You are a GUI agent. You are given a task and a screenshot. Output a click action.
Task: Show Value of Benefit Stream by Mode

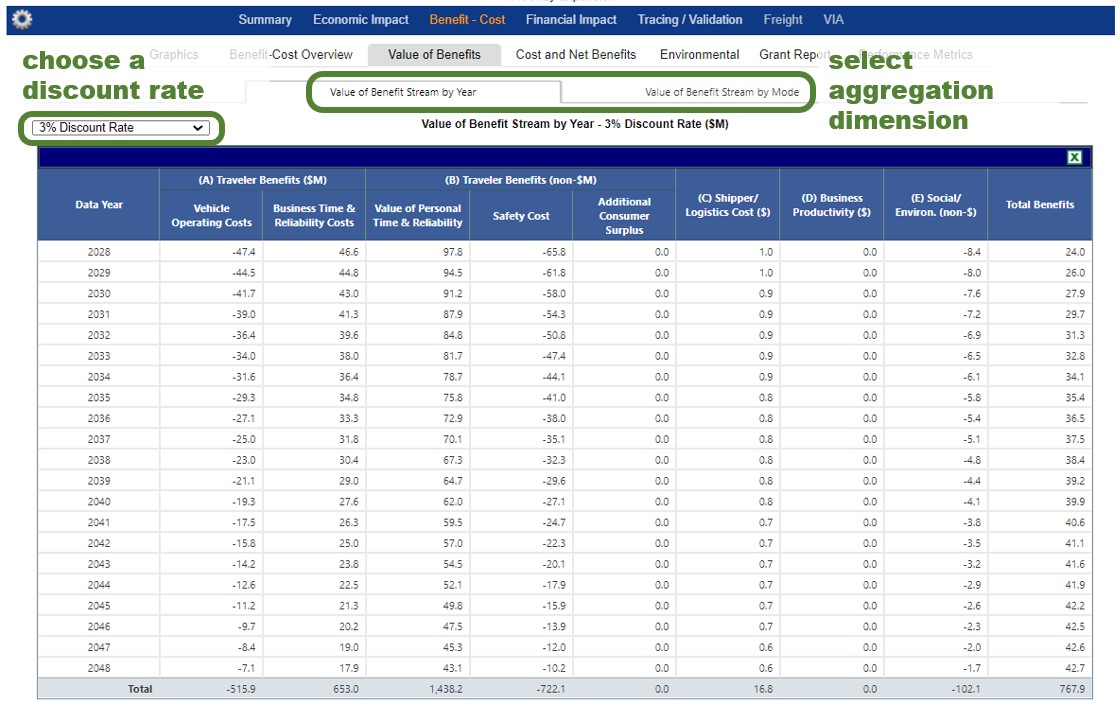(x=721, y=92)
